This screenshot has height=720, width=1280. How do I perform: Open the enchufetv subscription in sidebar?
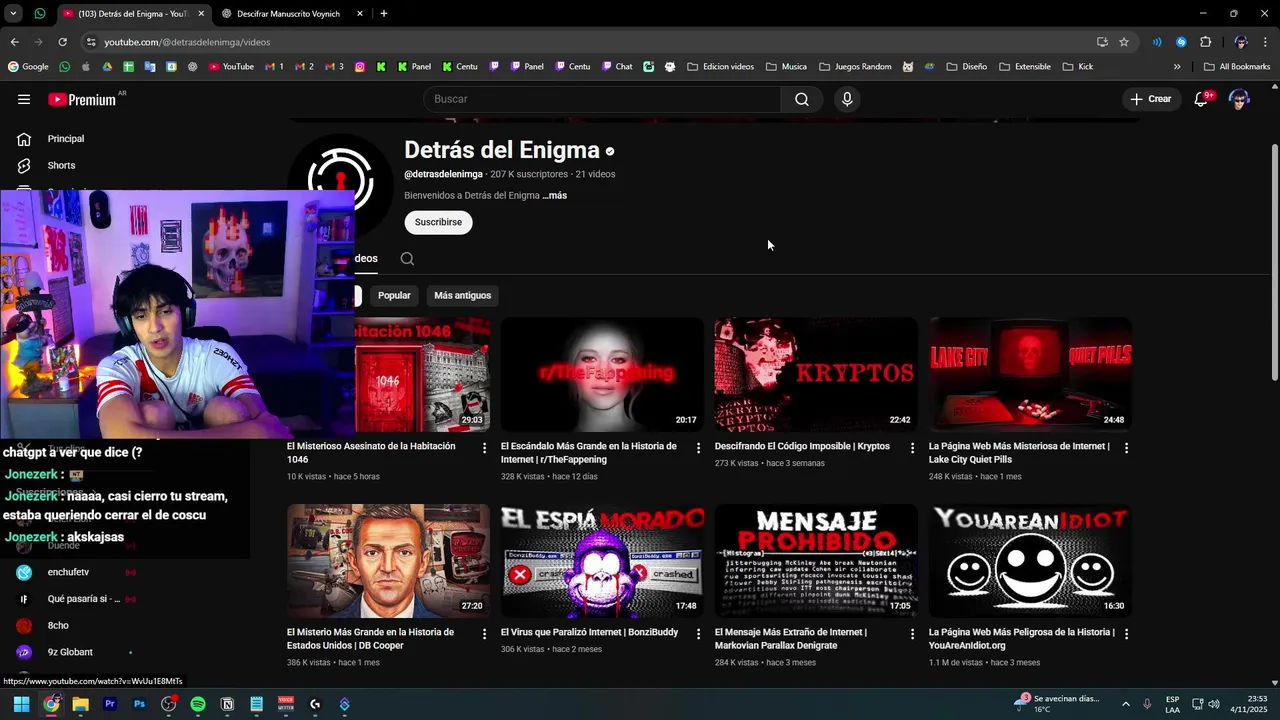68,572
